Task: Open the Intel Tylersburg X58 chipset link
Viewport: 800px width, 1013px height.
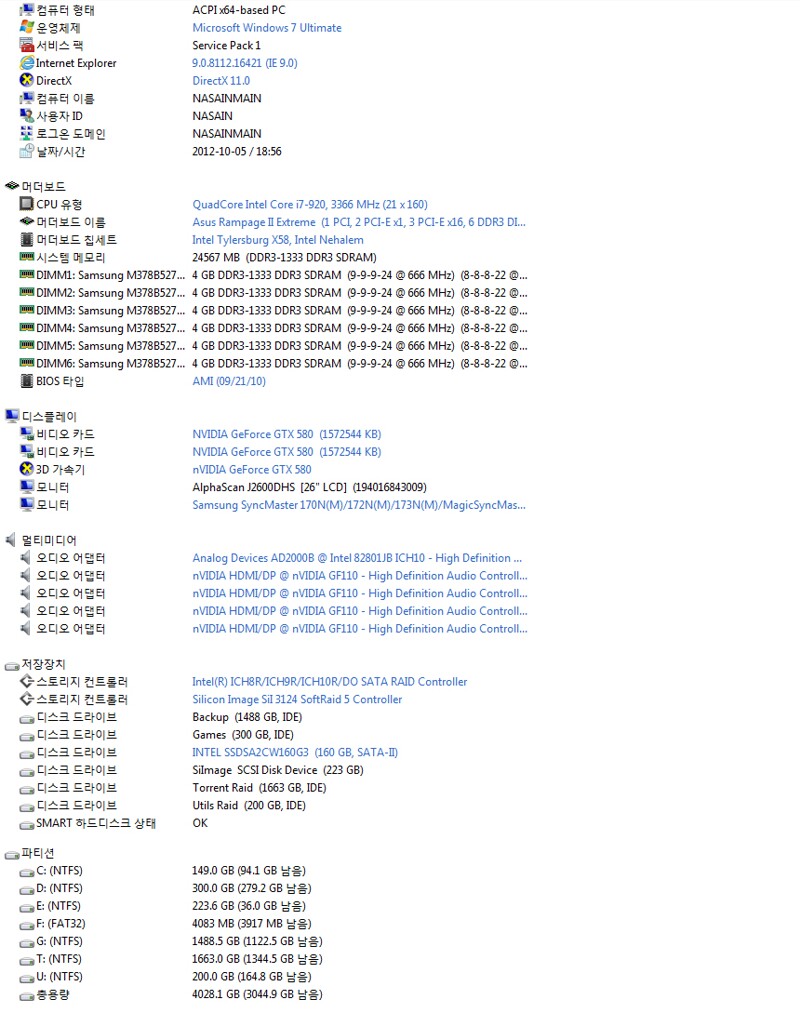Action: click(278, 240)
